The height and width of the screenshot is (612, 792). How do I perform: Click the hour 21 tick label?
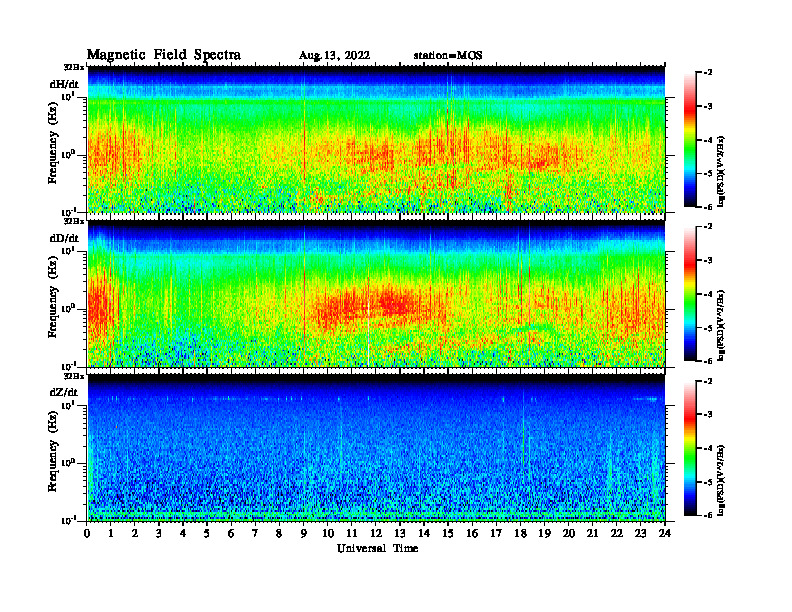tap(592, 534)
